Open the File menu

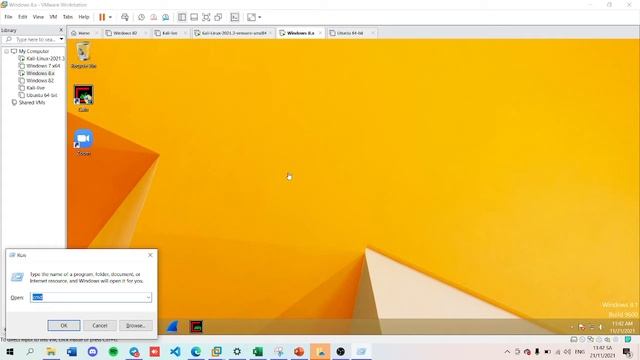coord(8,17)
